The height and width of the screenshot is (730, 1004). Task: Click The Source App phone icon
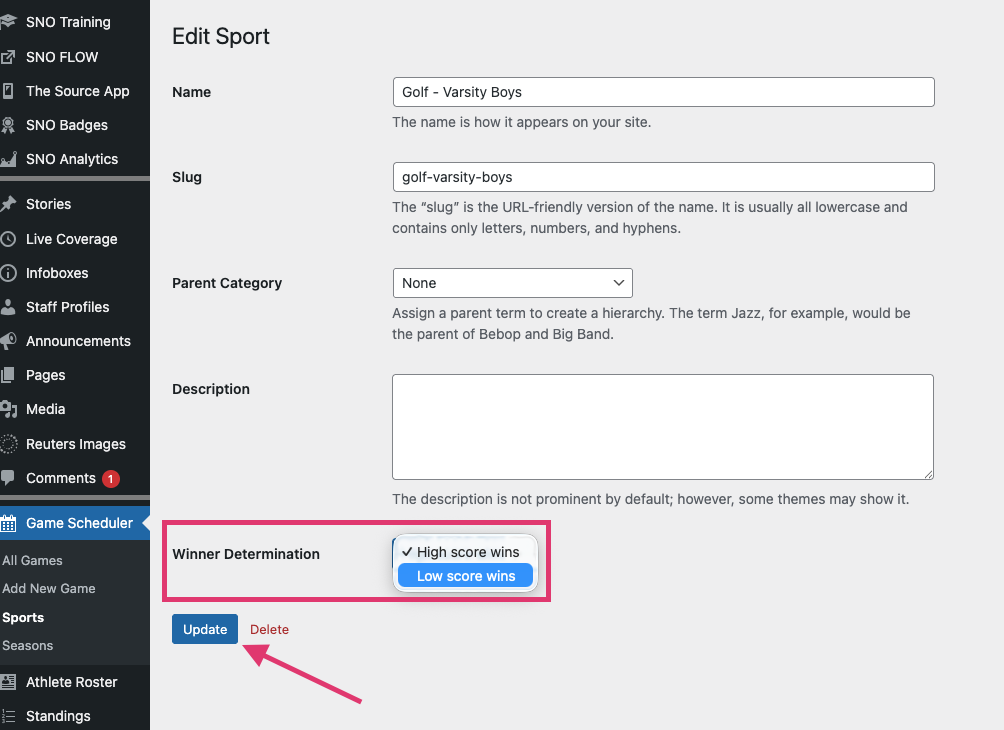click(x=8, y=91)
